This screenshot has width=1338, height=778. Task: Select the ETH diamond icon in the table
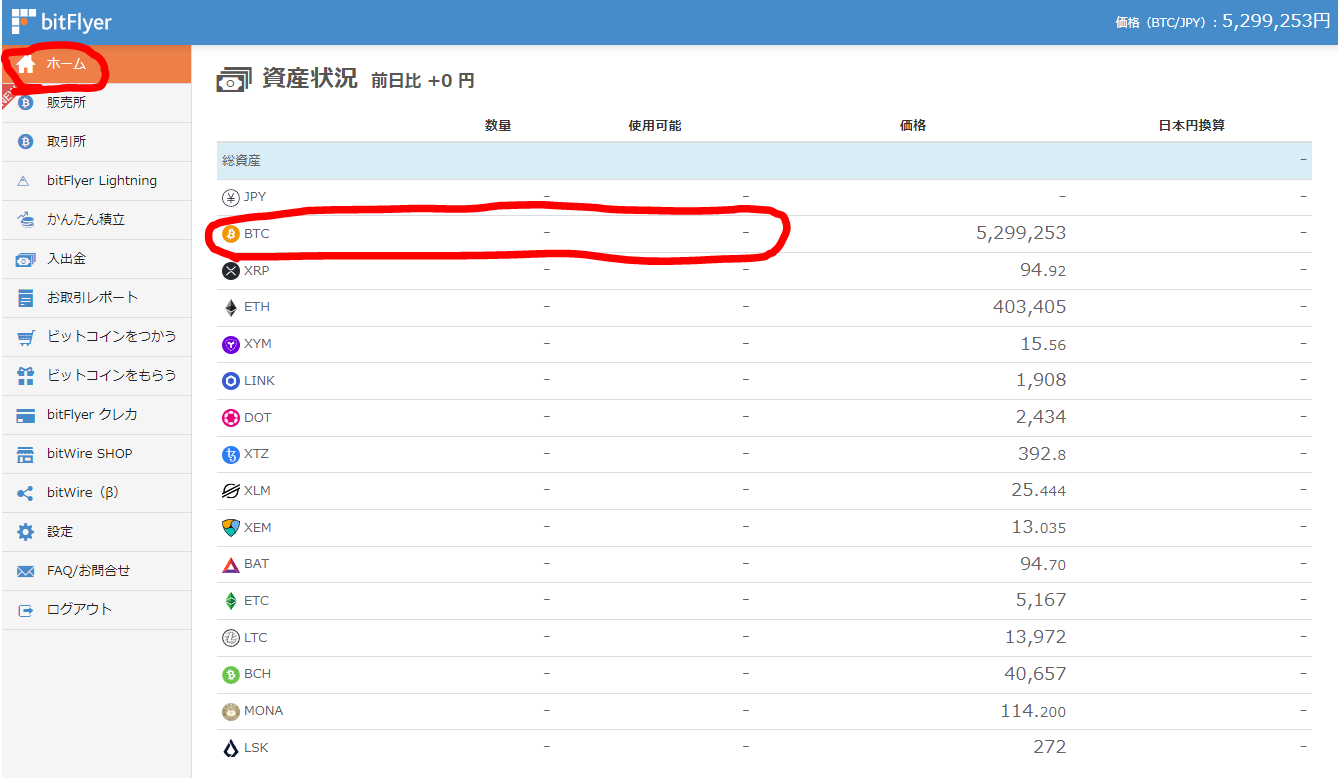[x=232, y=306]
